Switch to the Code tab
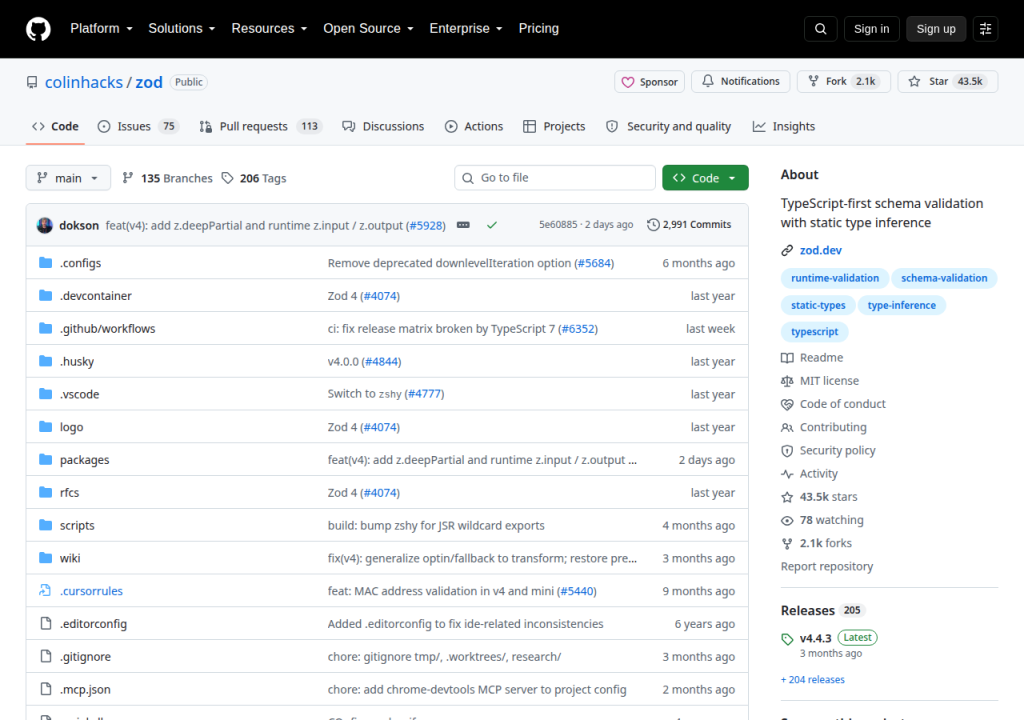The width and height of the screenshot is (1024, 720). [56, 126]
